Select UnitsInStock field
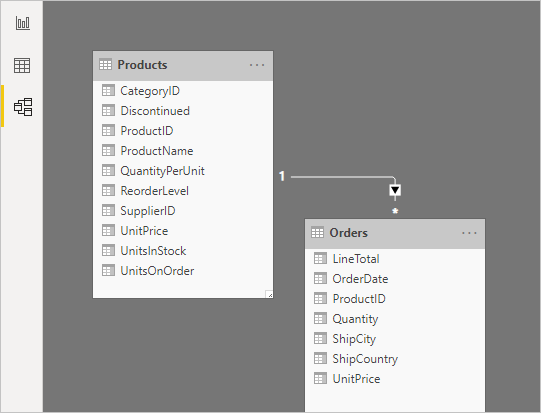 [183, 251]
